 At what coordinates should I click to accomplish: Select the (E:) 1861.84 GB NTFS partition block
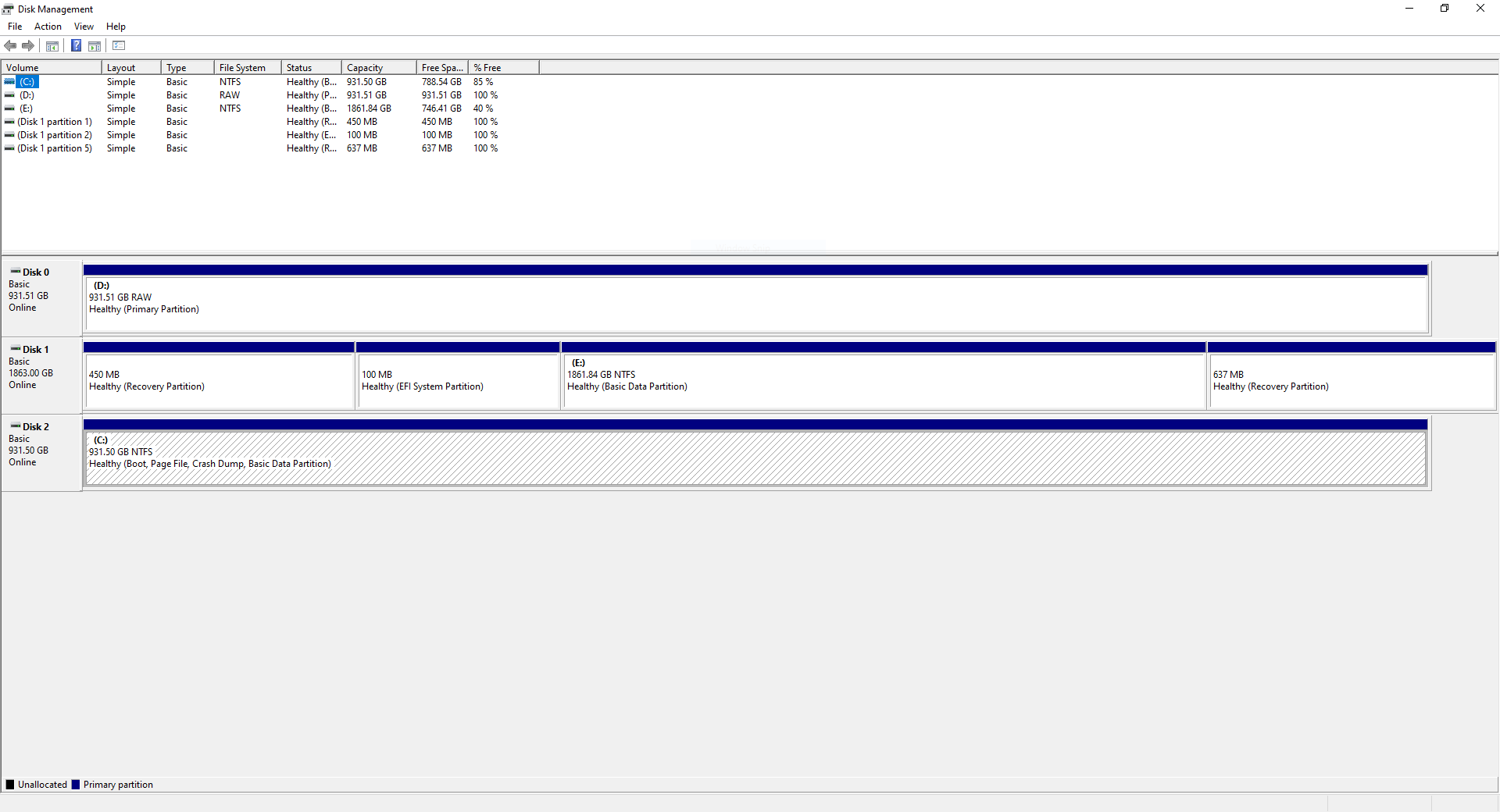point(884,376)
